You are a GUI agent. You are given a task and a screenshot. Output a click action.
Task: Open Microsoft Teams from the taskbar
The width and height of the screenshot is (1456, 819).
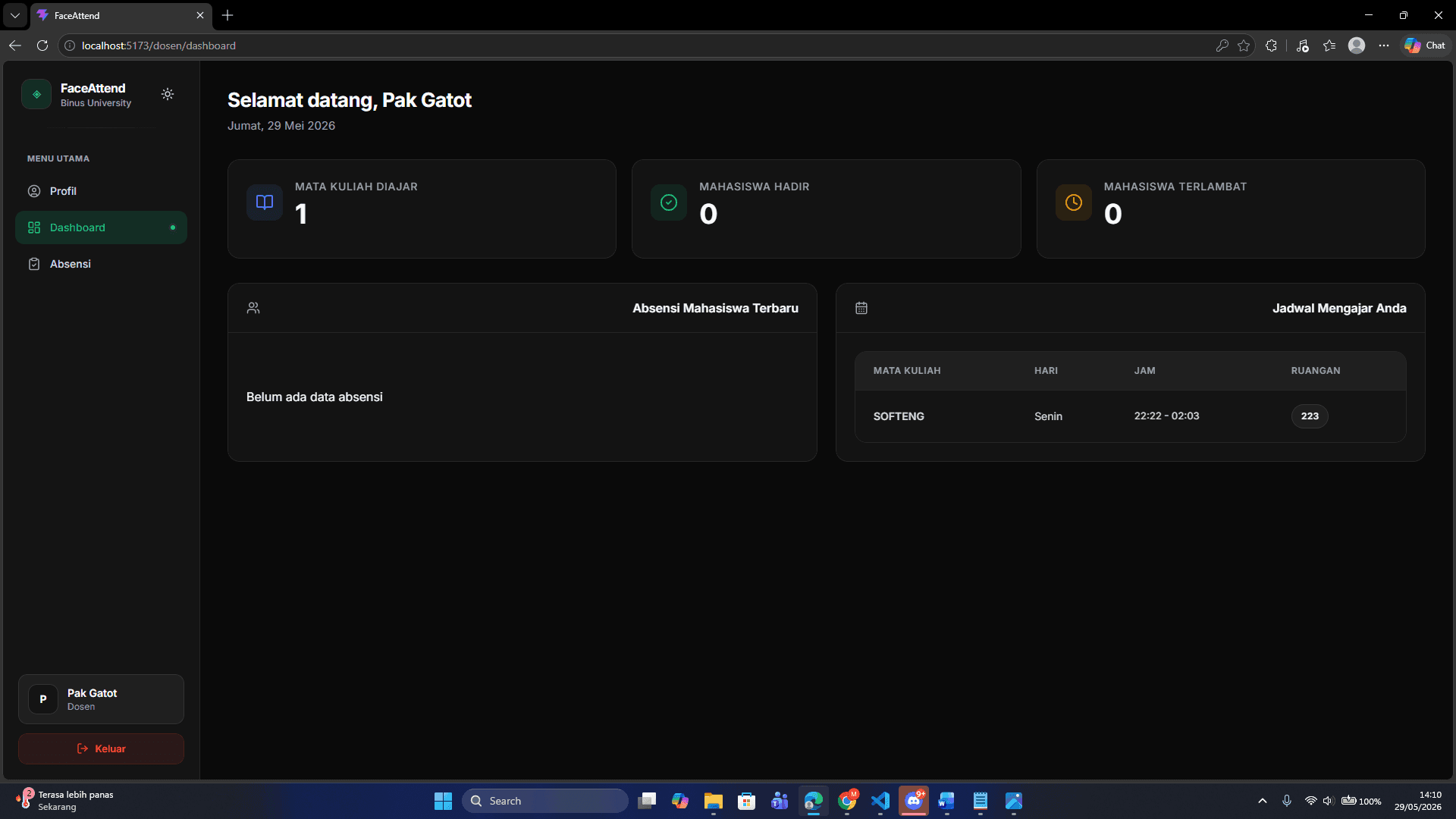(780, 801)
